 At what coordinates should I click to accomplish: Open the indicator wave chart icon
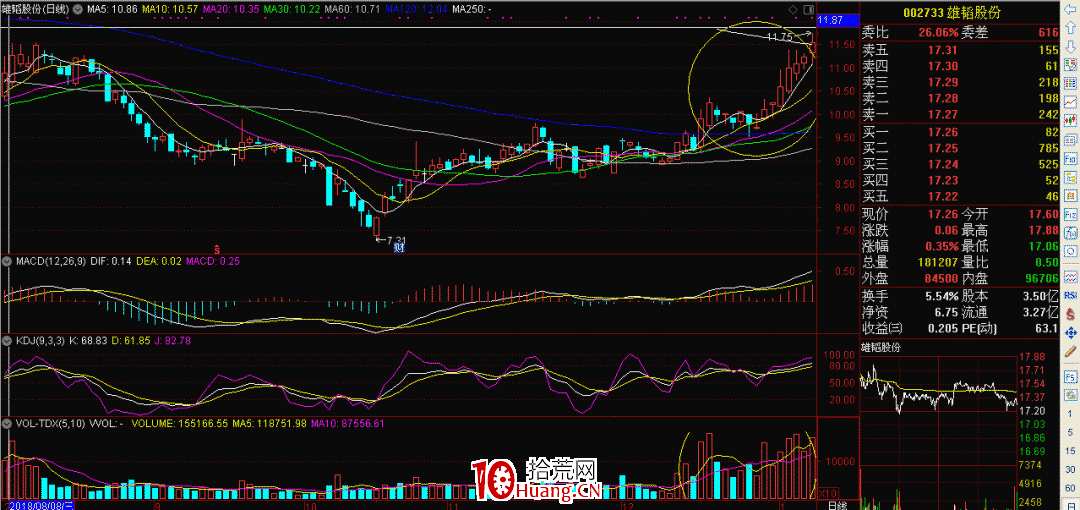[1070, 277]
